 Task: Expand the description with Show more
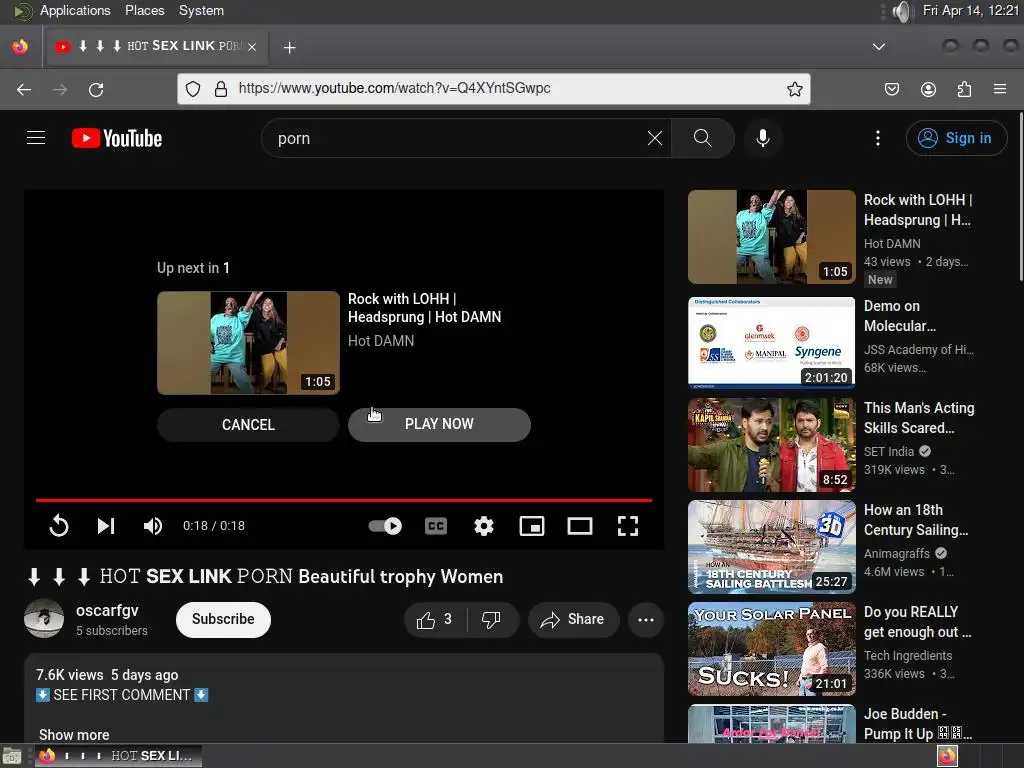point(74,734)
